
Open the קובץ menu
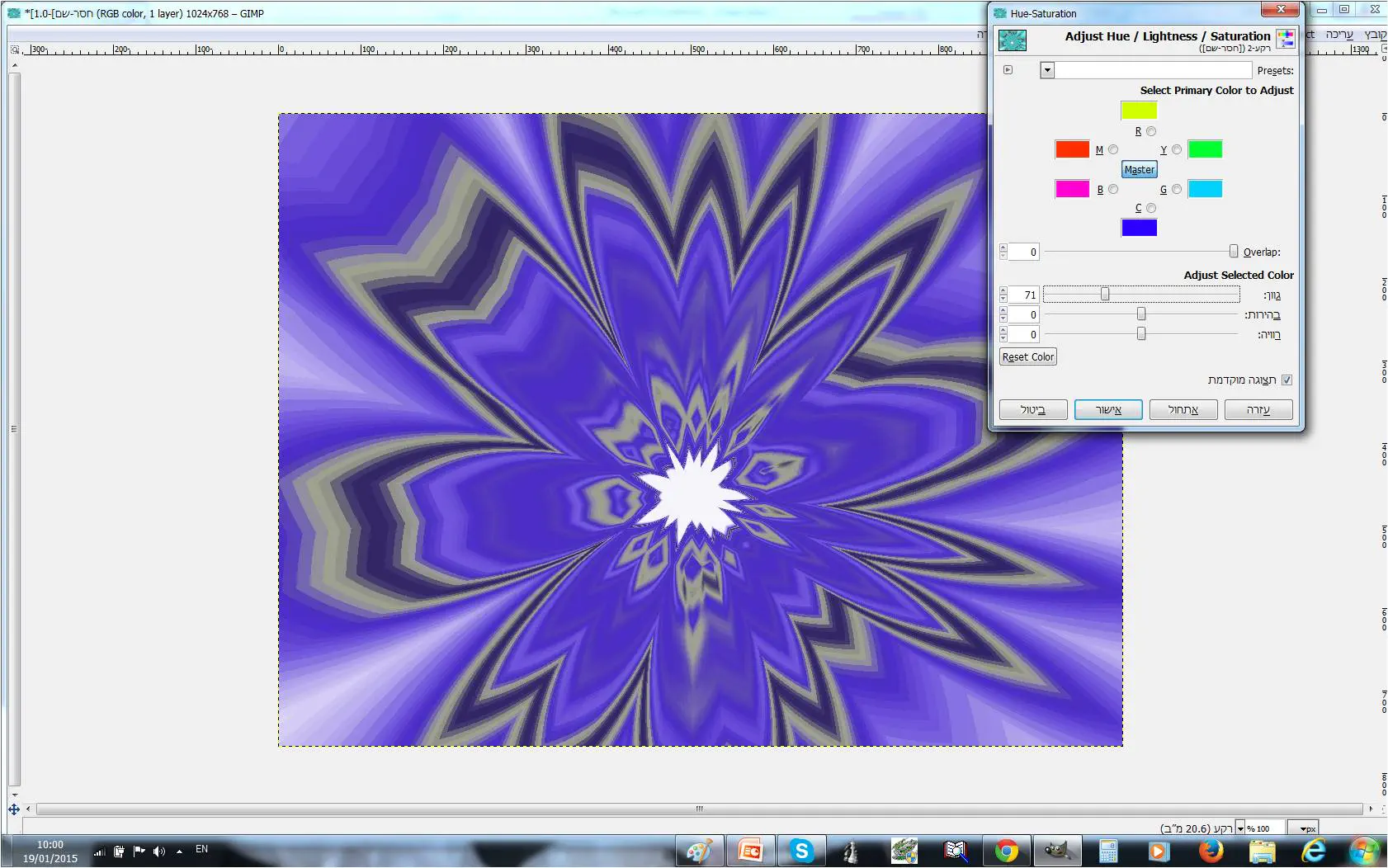pyautogui.click(x=1375, y=34)
